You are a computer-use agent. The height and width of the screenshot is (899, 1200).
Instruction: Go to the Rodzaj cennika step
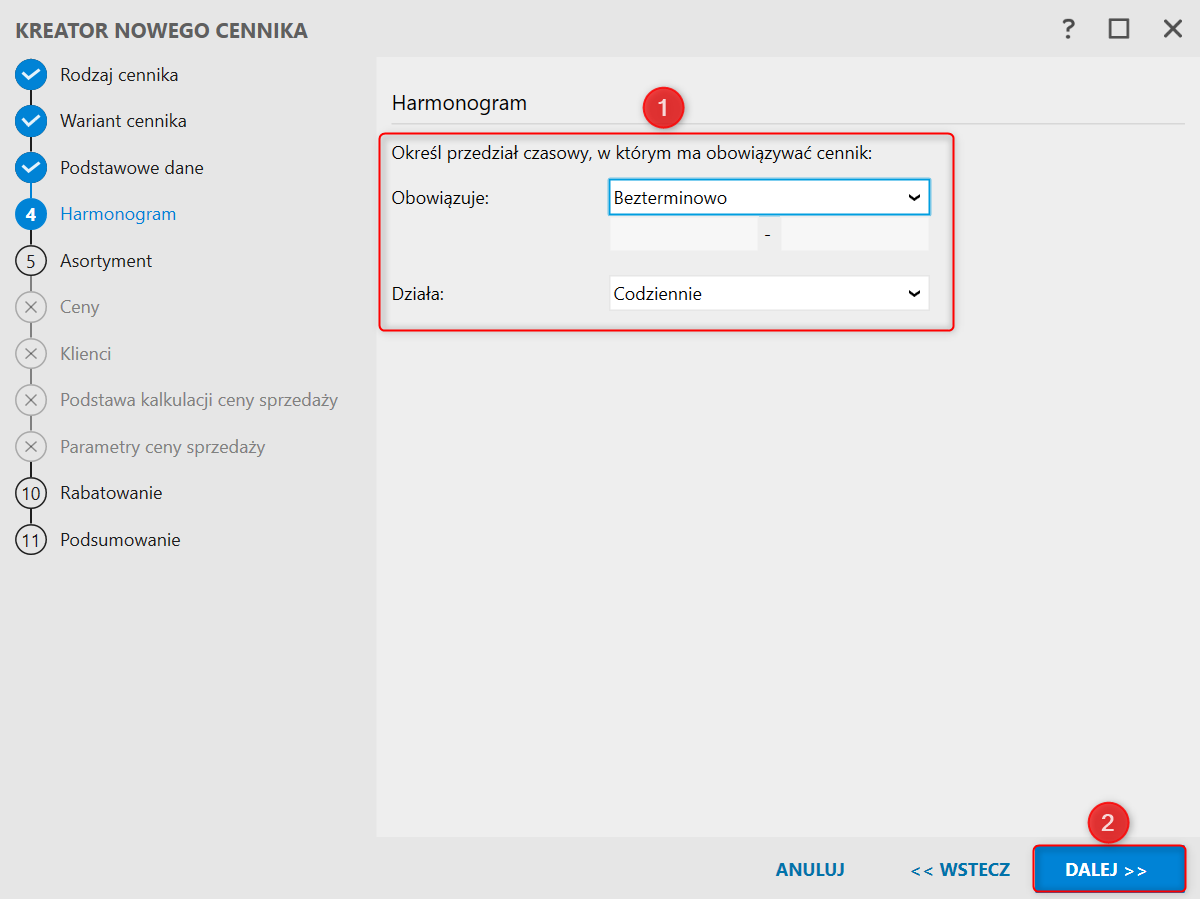[119, 75]
